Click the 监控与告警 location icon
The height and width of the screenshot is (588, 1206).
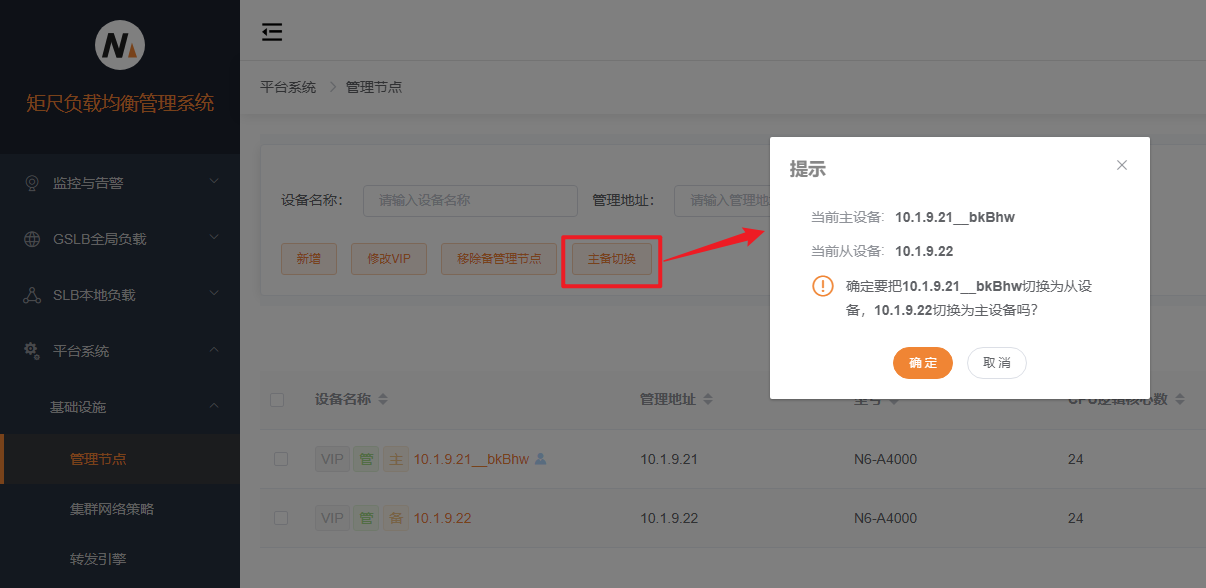[x=32, y=183]
